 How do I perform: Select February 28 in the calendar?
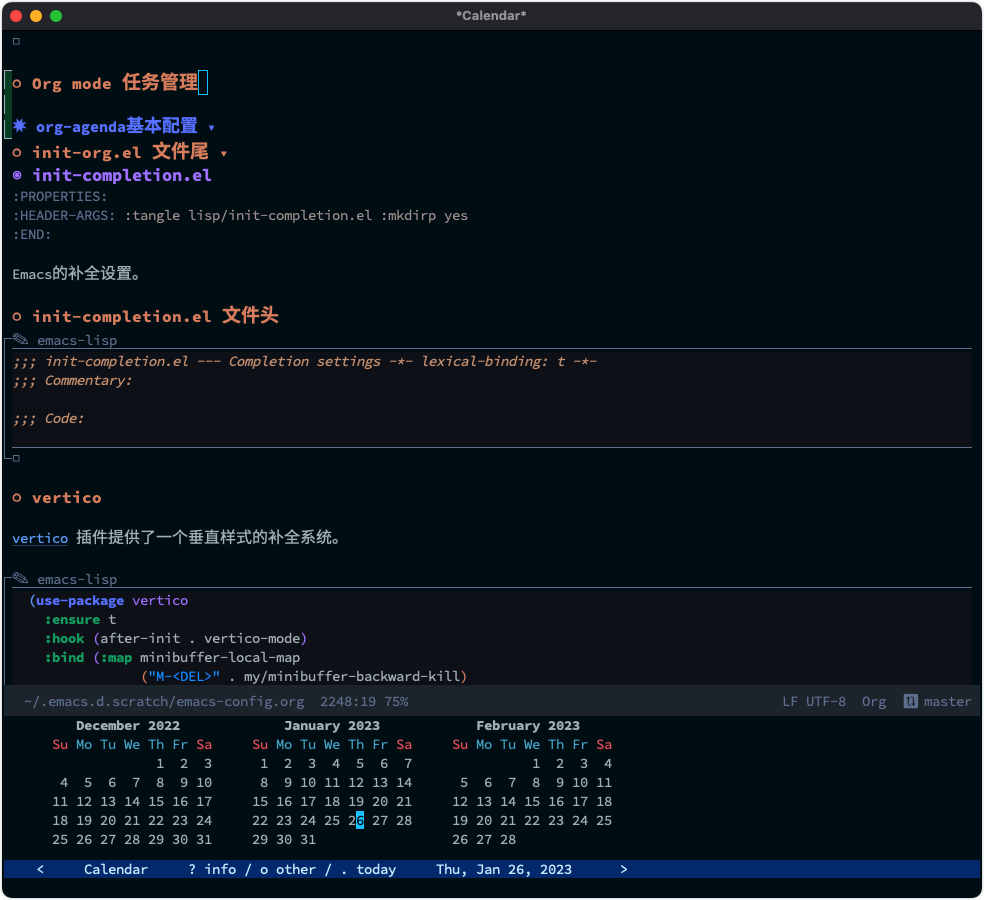pyautogui.click(x=508, y=839)
